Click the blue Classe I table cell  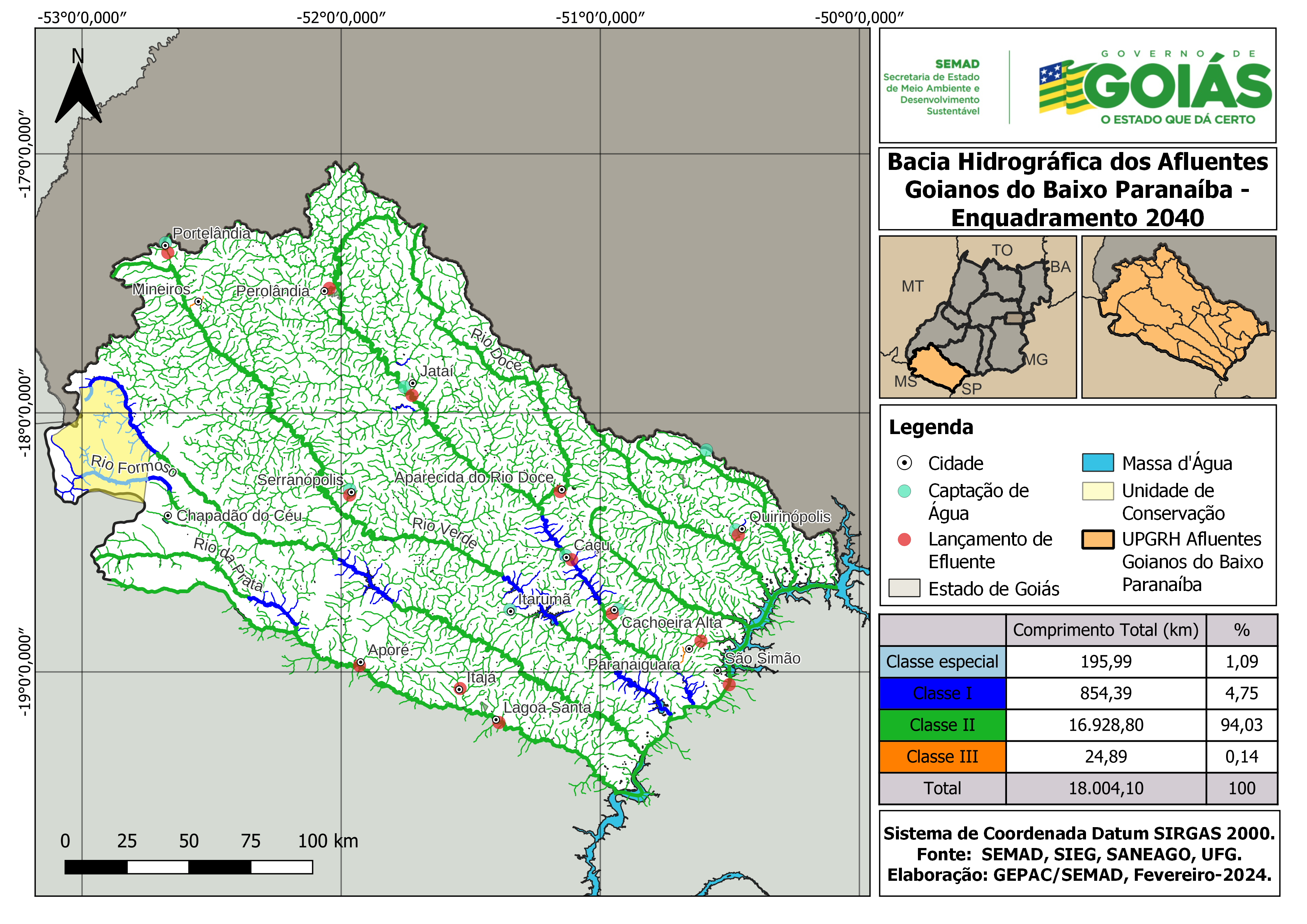942,694
